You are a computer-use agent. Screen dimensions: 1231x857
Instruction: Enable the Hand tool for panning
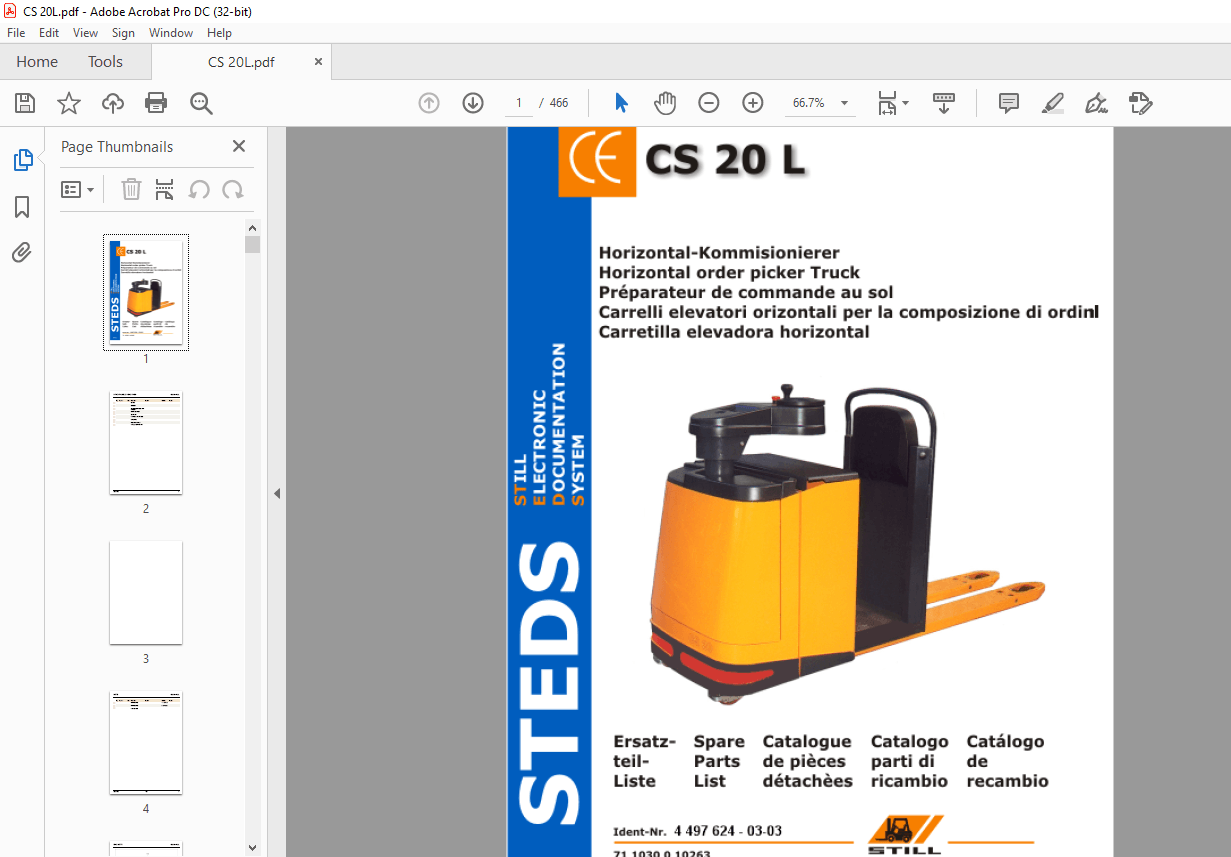[x=664, y=103]
